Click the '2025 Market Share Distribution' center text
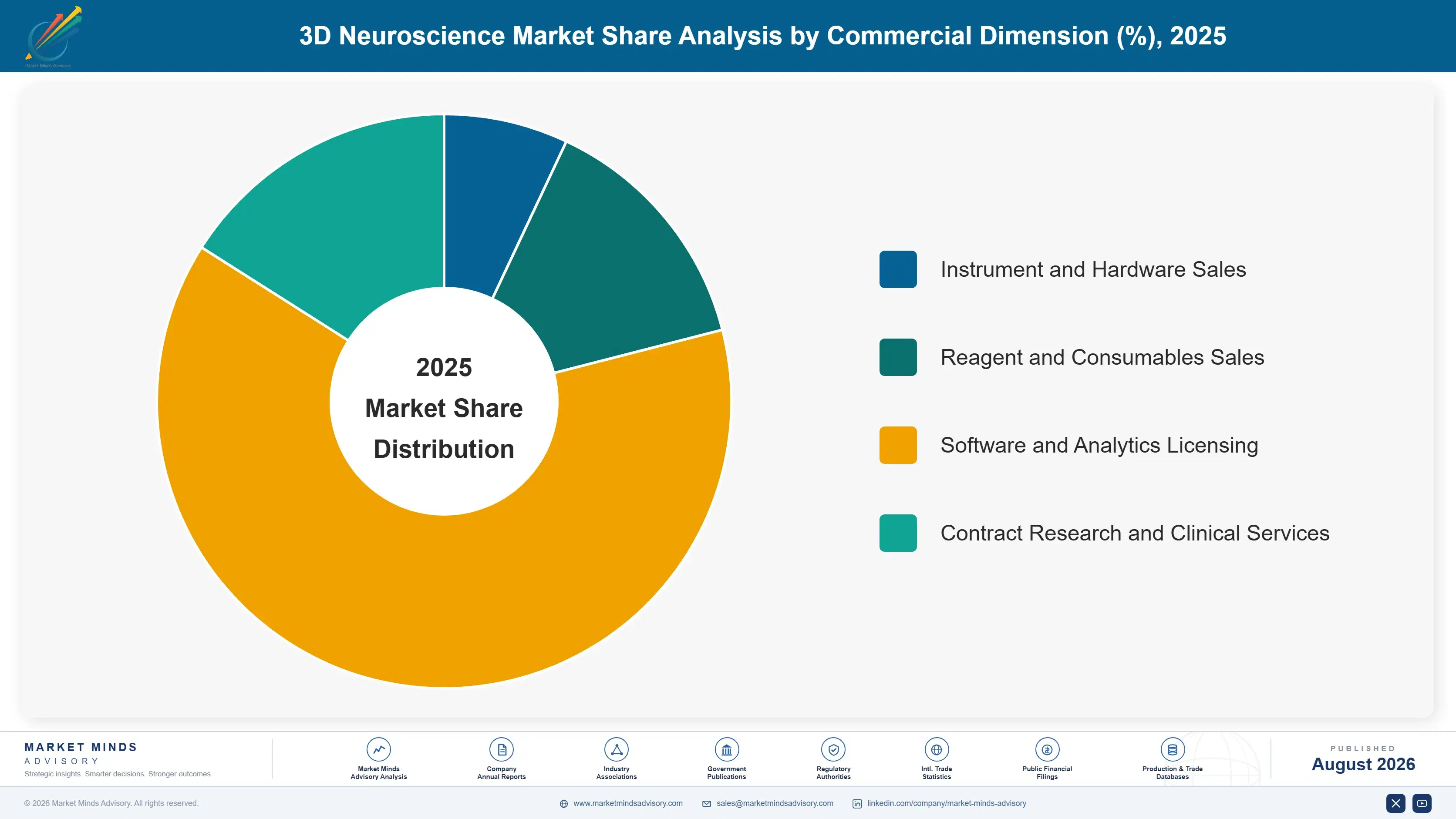This screenshot has width=1456, height=819. [x=444, y=408]
